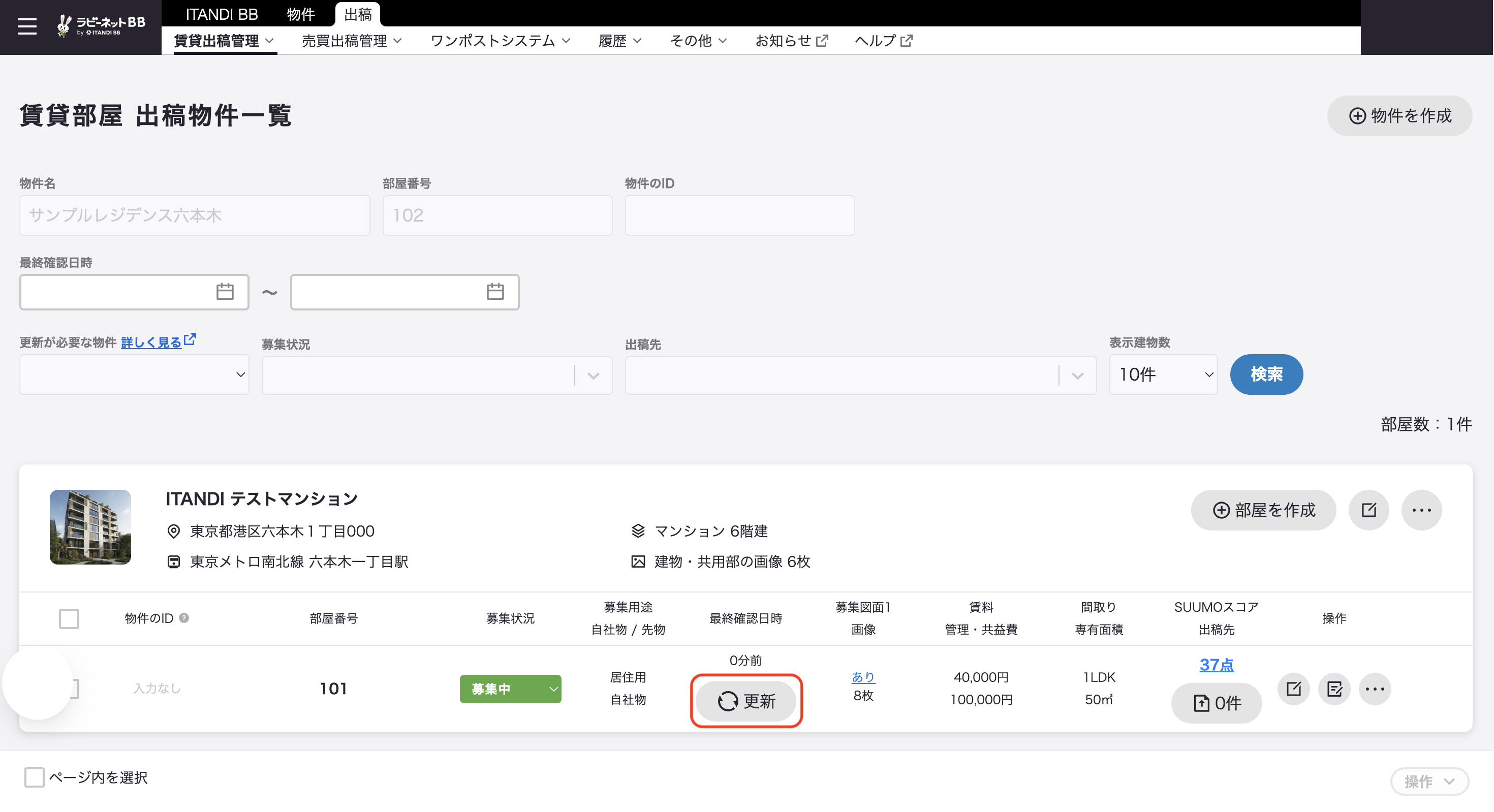Click 東京都港区六本木１丁目000 address text

click(282, 530)
